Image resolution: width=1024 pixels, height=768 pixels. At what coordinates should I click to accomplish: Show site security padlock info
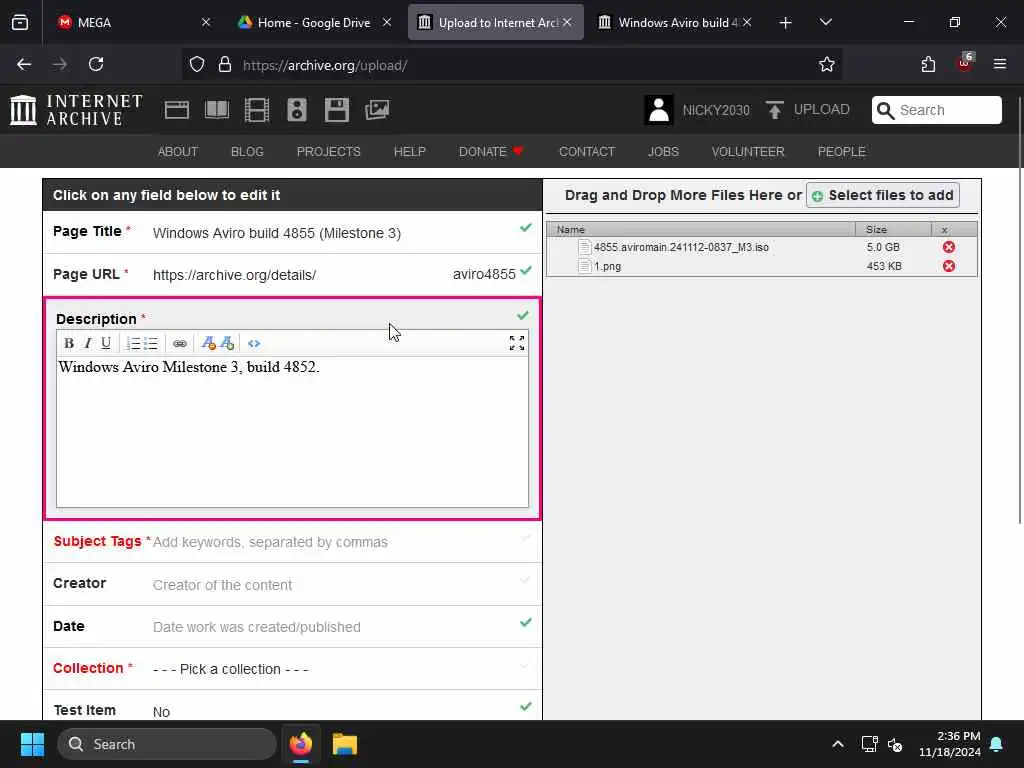[225, 65]
